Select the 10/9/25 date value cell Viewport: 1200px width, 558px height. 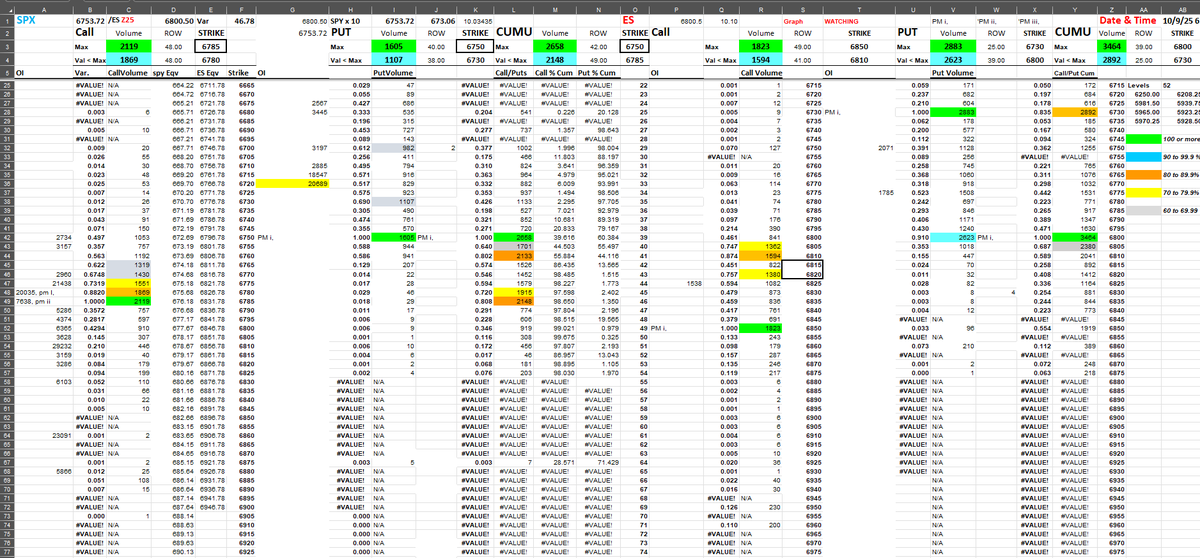pyautogui.click(x=1182, y=19)
